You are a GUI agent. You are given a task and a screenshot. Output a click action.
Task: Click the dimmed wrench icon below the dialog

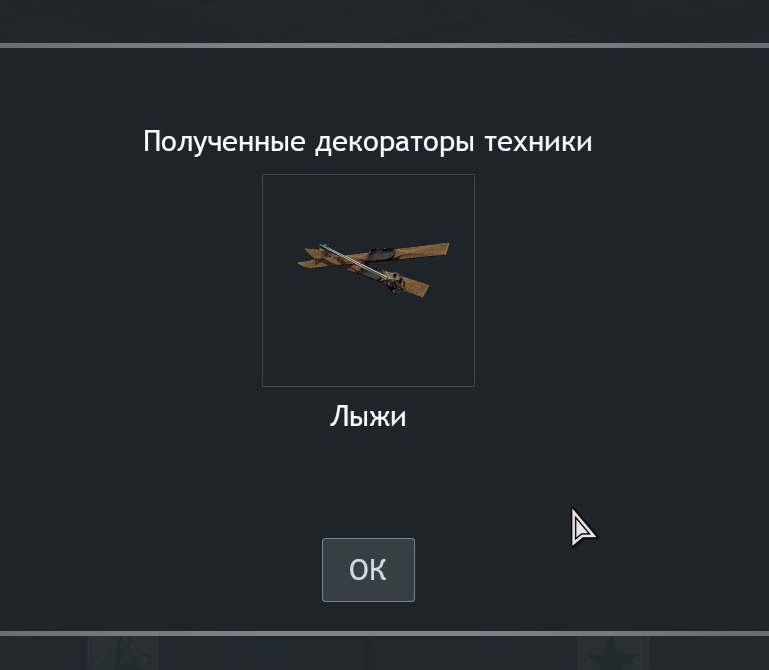(x=123, y=653)
